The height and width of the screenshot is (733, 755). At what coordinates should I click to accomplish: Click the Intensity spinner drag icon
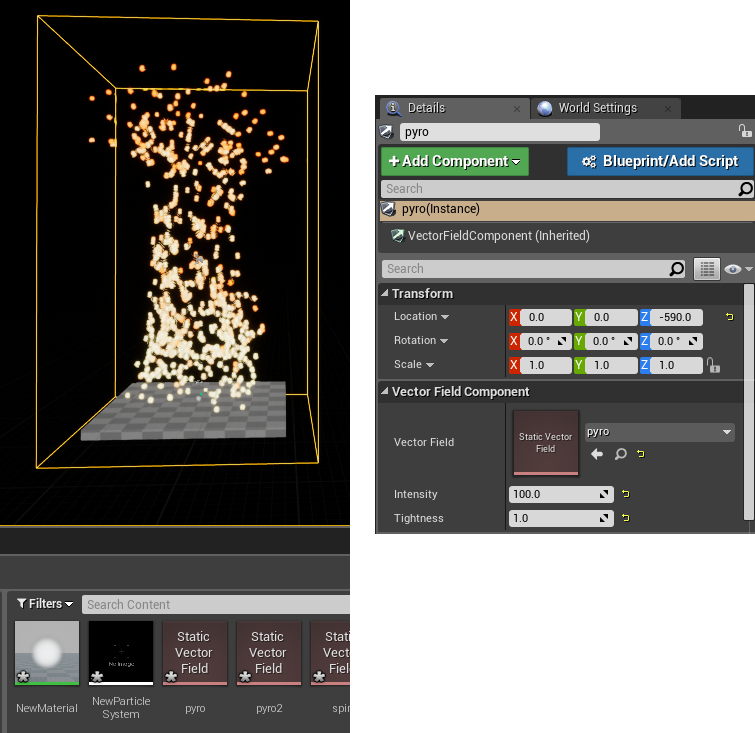[x=604, y=494]
